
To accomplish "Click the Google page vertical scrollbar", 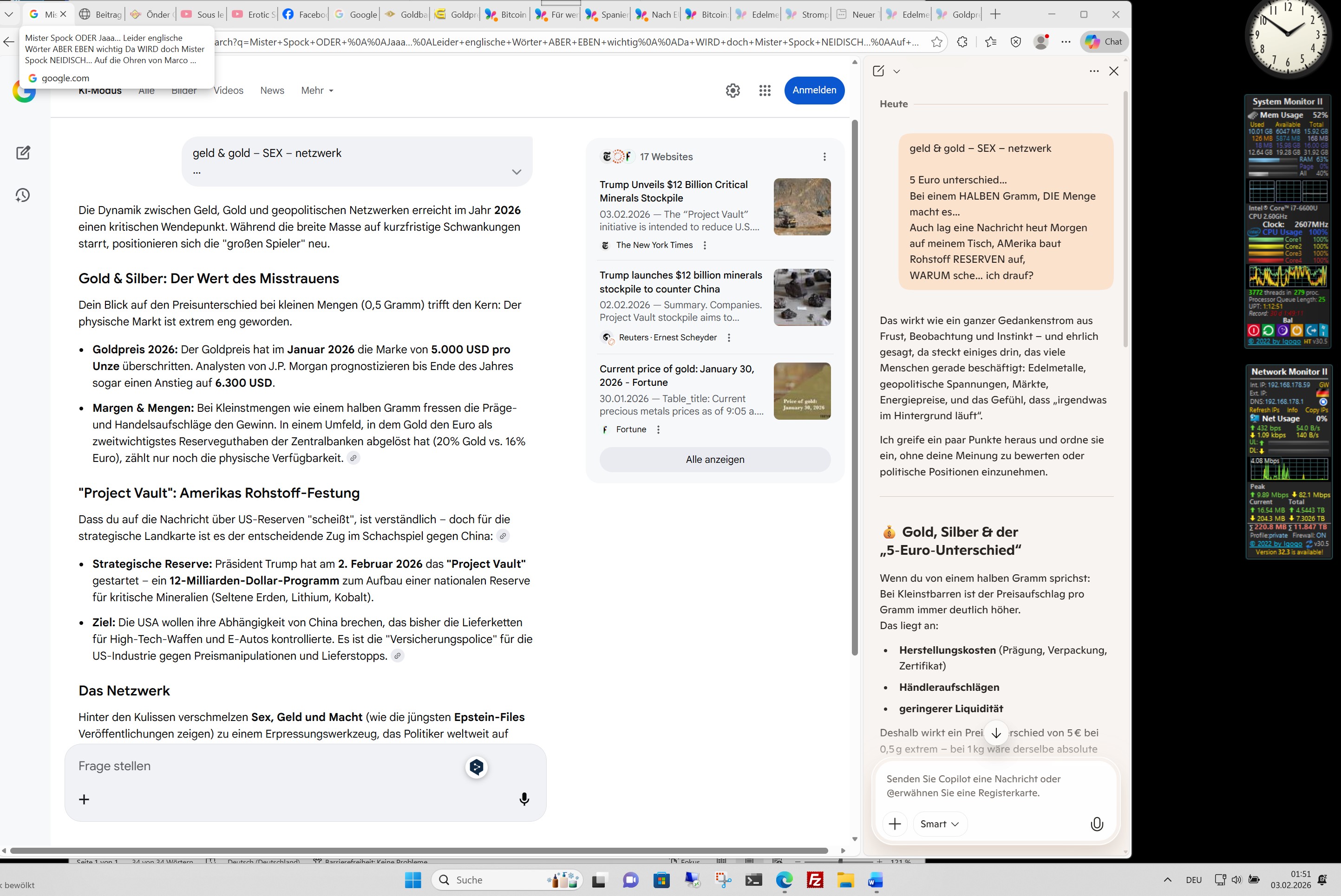I will point(855,389).
